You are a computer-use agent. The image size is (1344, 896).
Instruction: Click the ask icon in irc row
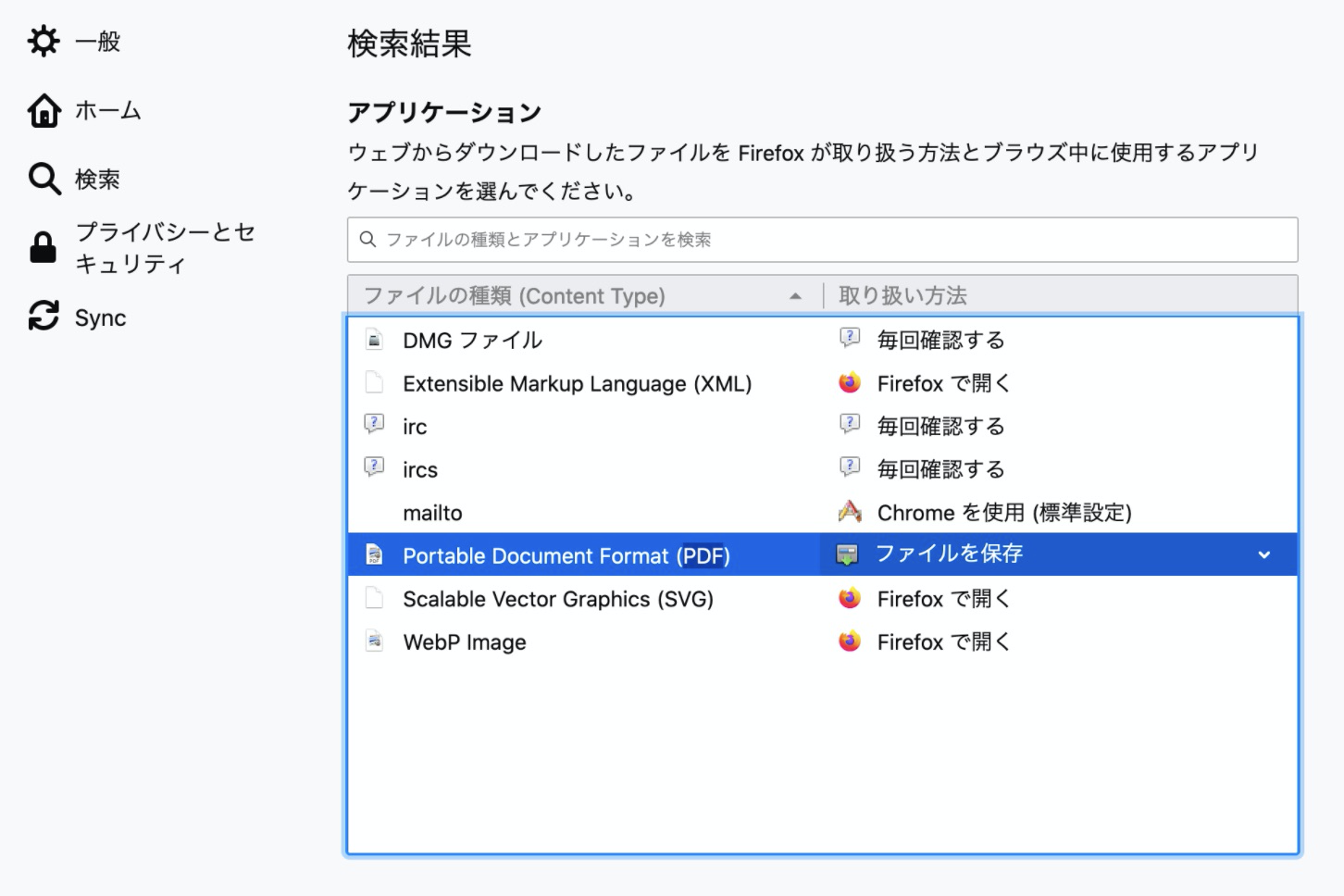[x=850, y=424]
